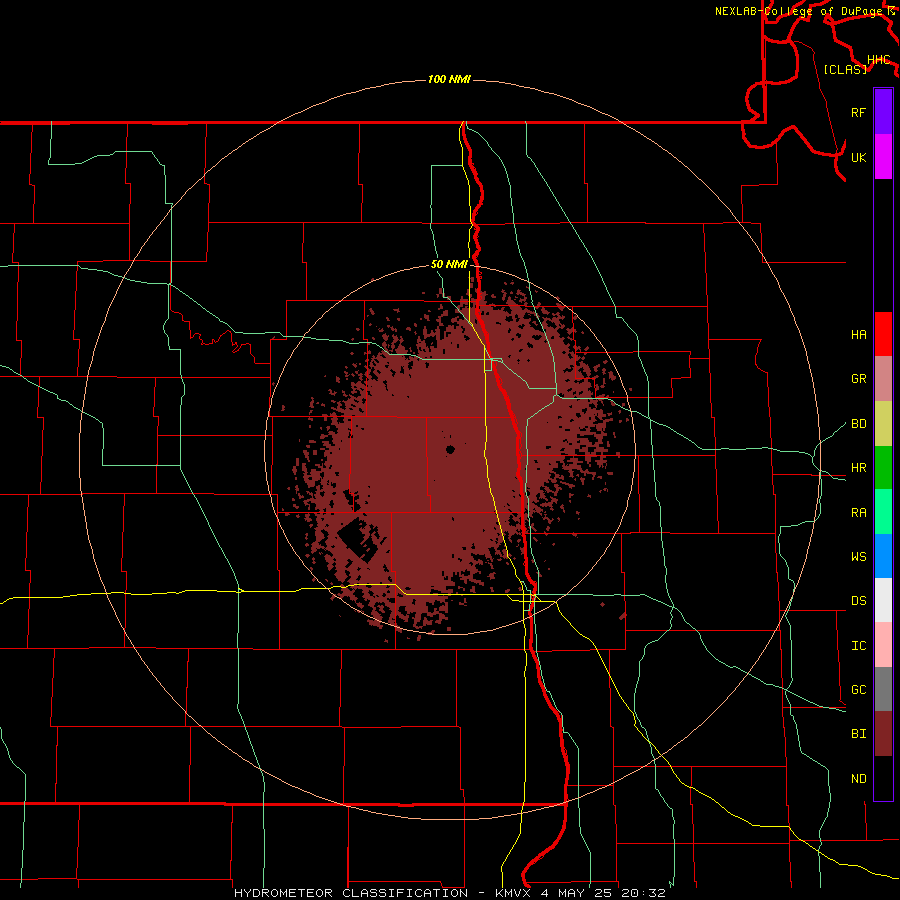Click the [CLAS] label
900x900 pixels.
click(845, 69)
